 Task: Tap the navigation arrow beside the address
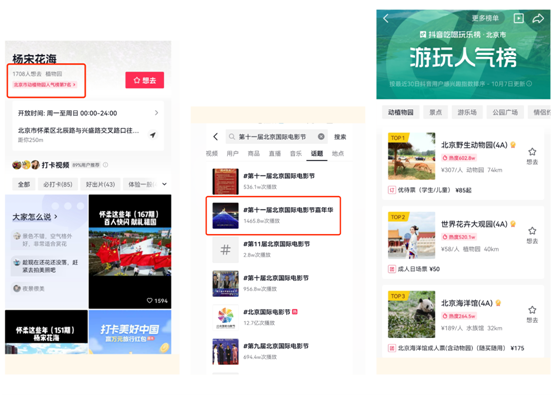pos(153,135)
